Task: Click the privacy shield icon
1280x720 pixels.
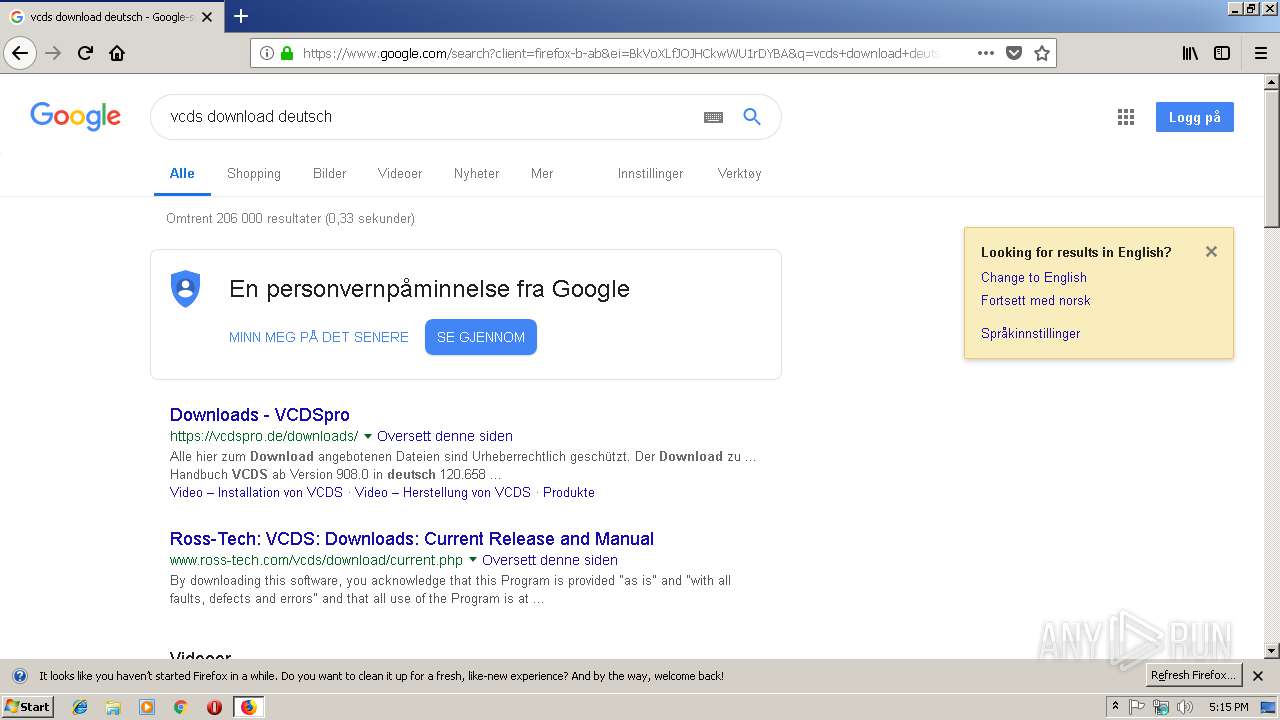Action: 186,289
